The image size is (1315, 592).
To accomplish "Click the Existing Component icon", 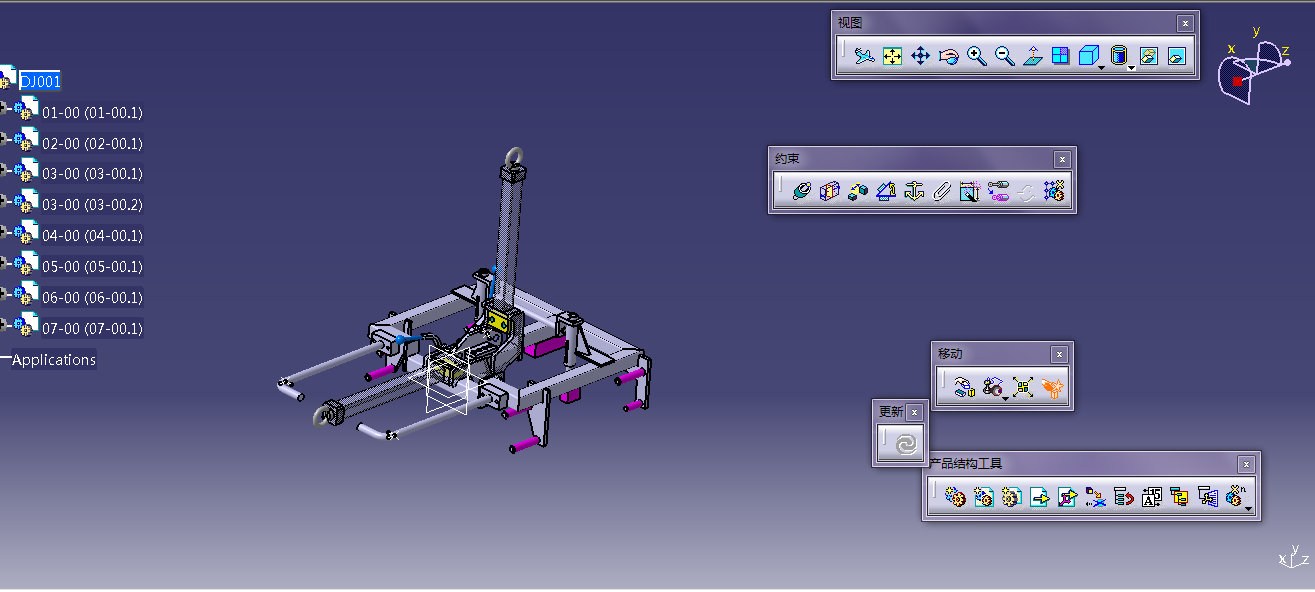I will point(1039,496).
